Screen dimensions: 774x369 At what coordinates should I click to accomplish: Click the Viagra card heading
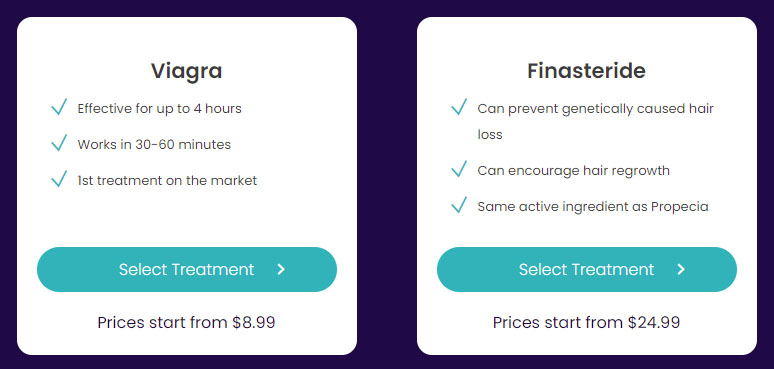(x=187, y=72)
